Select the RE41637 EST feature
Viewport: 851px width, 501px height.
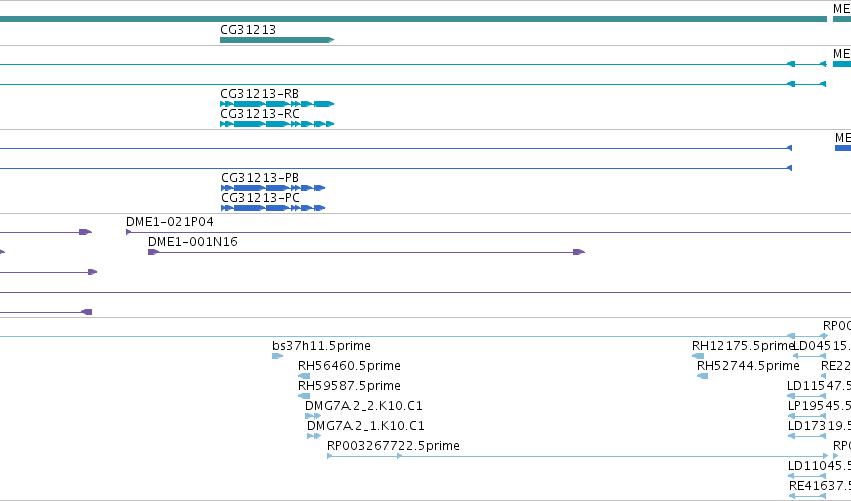(x=808, y=496)
